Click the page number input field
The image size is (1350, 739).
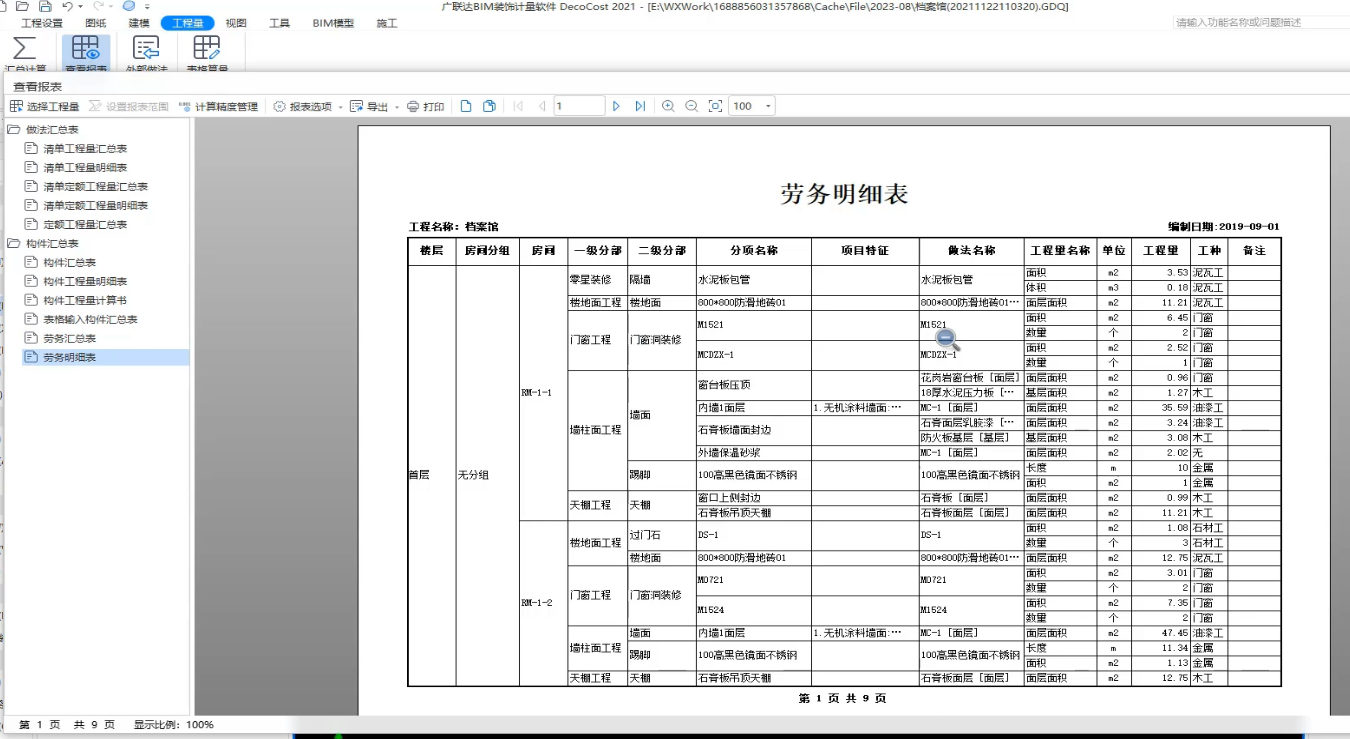click(578, 106)
